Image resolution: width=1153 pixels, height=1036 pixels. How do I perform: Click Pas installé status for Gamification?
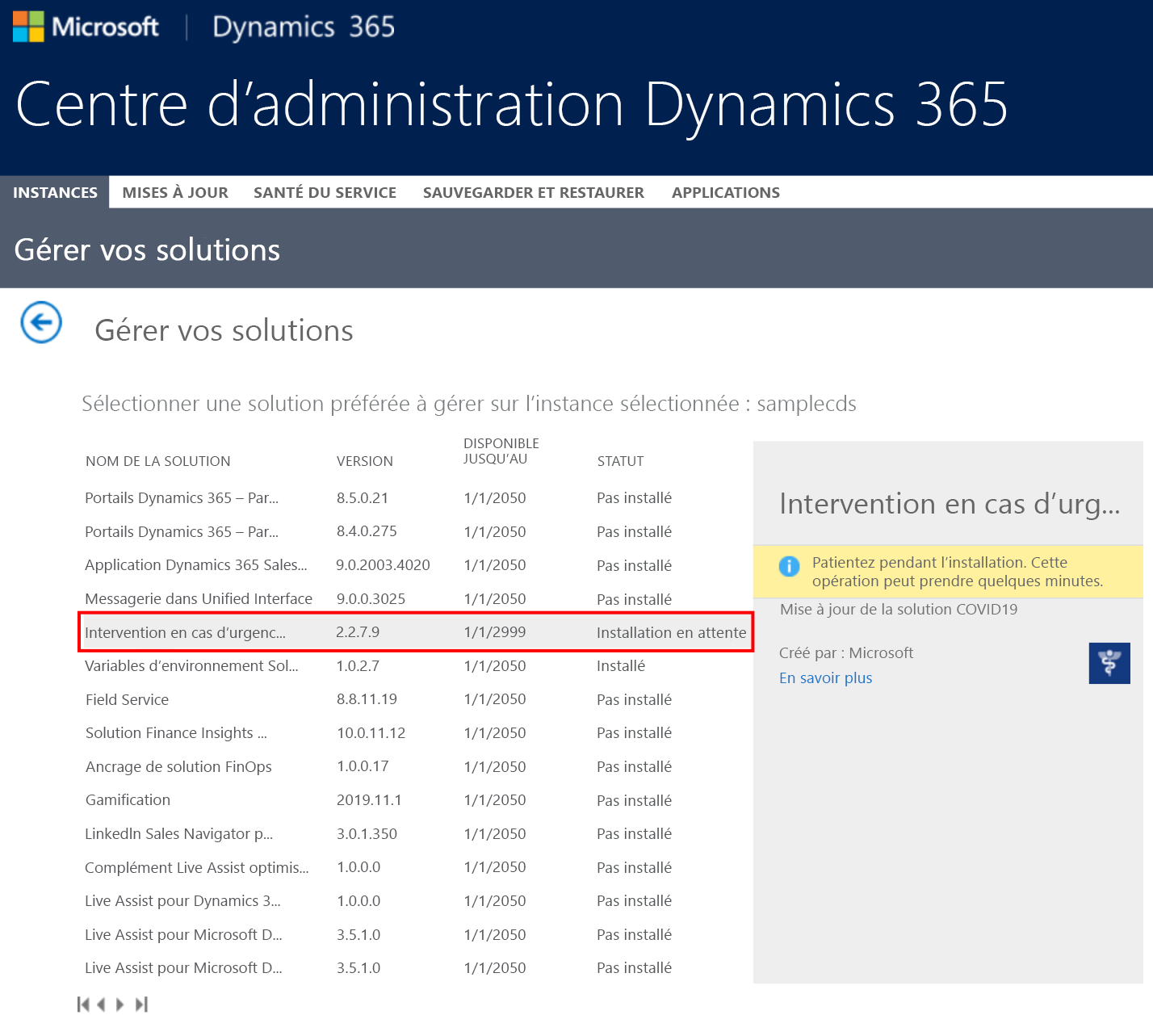point(634,800)
